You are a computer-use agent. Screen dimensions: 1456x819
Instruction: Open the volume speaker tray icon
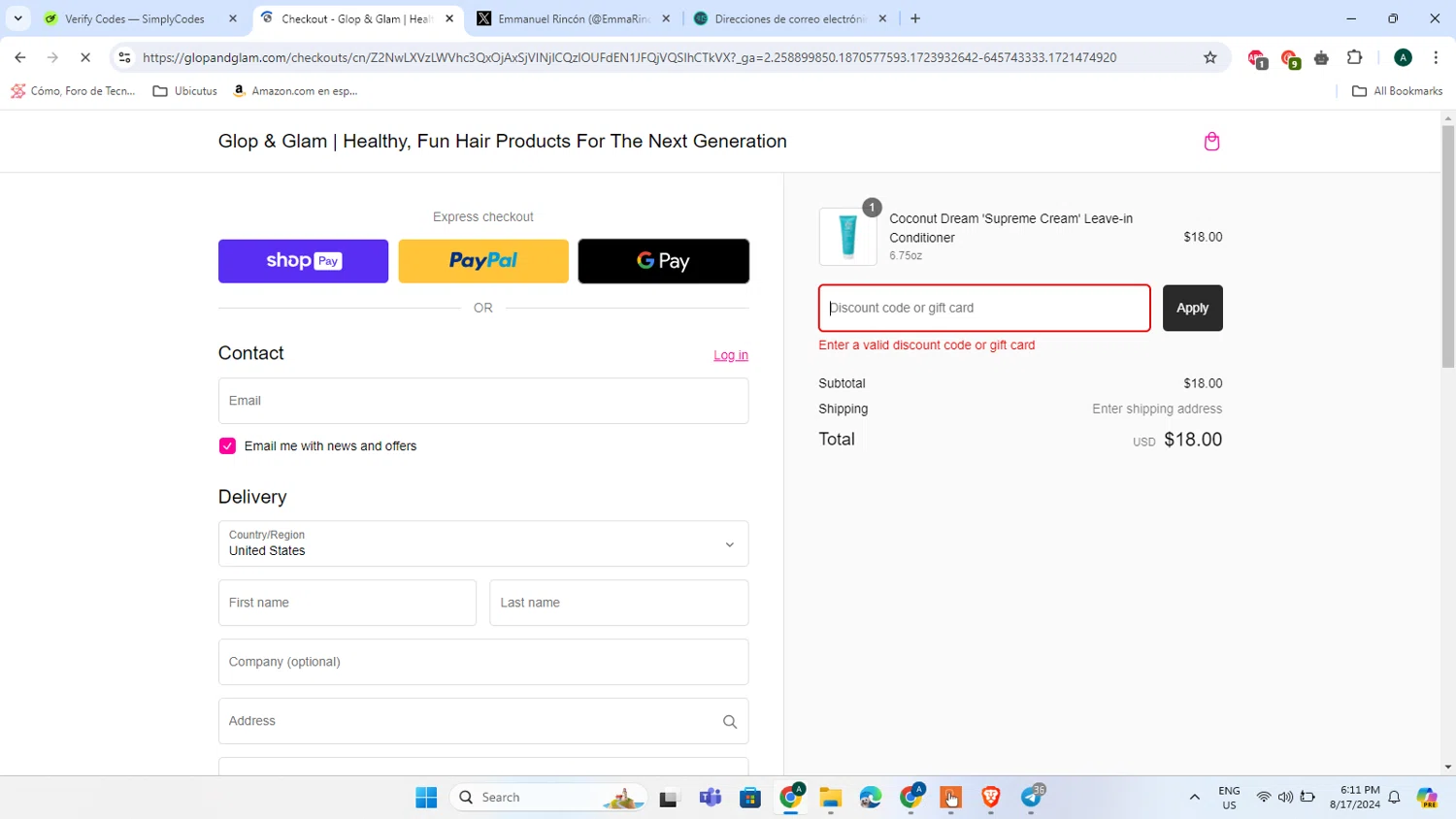coord(1285,798)
